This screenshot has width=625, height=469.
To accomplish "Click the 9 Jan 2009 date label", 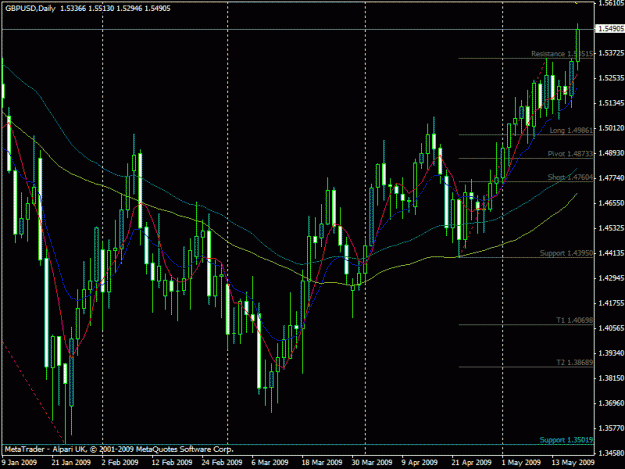I will [19, 462].
